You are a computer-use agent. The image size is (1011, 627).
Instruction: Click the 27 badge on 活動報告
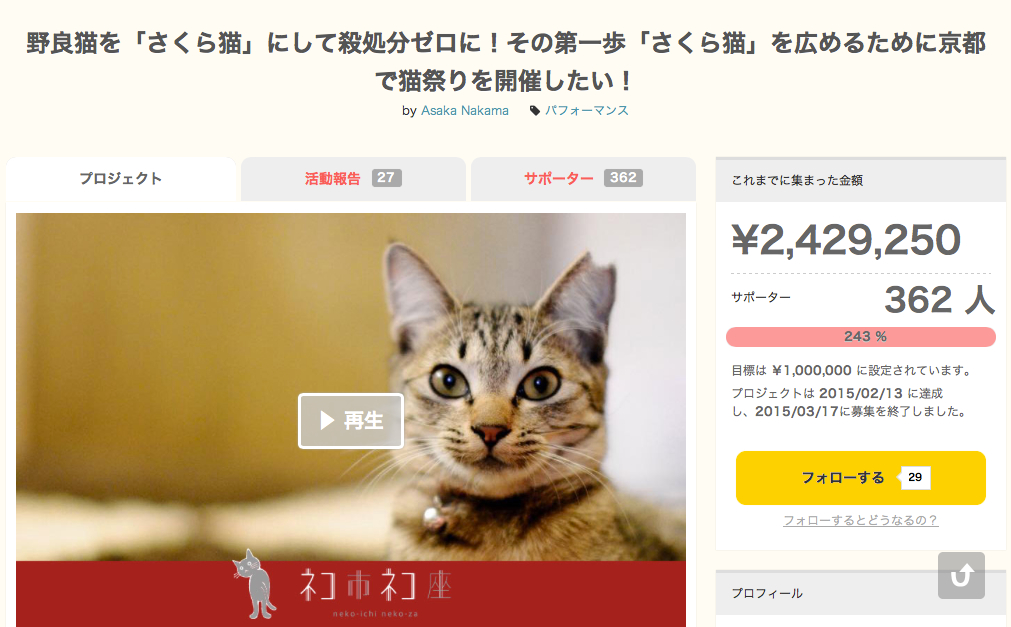coord(386,178)
